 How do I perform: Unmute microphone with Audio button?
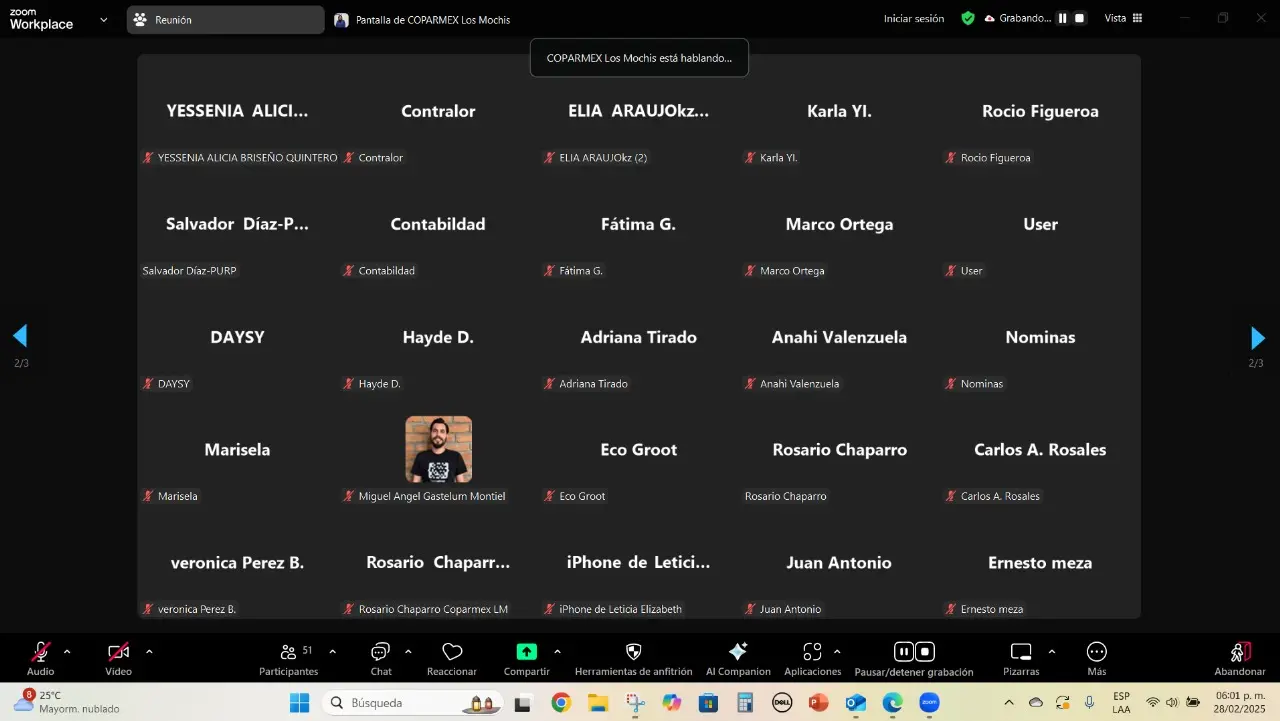click(41, 653)
